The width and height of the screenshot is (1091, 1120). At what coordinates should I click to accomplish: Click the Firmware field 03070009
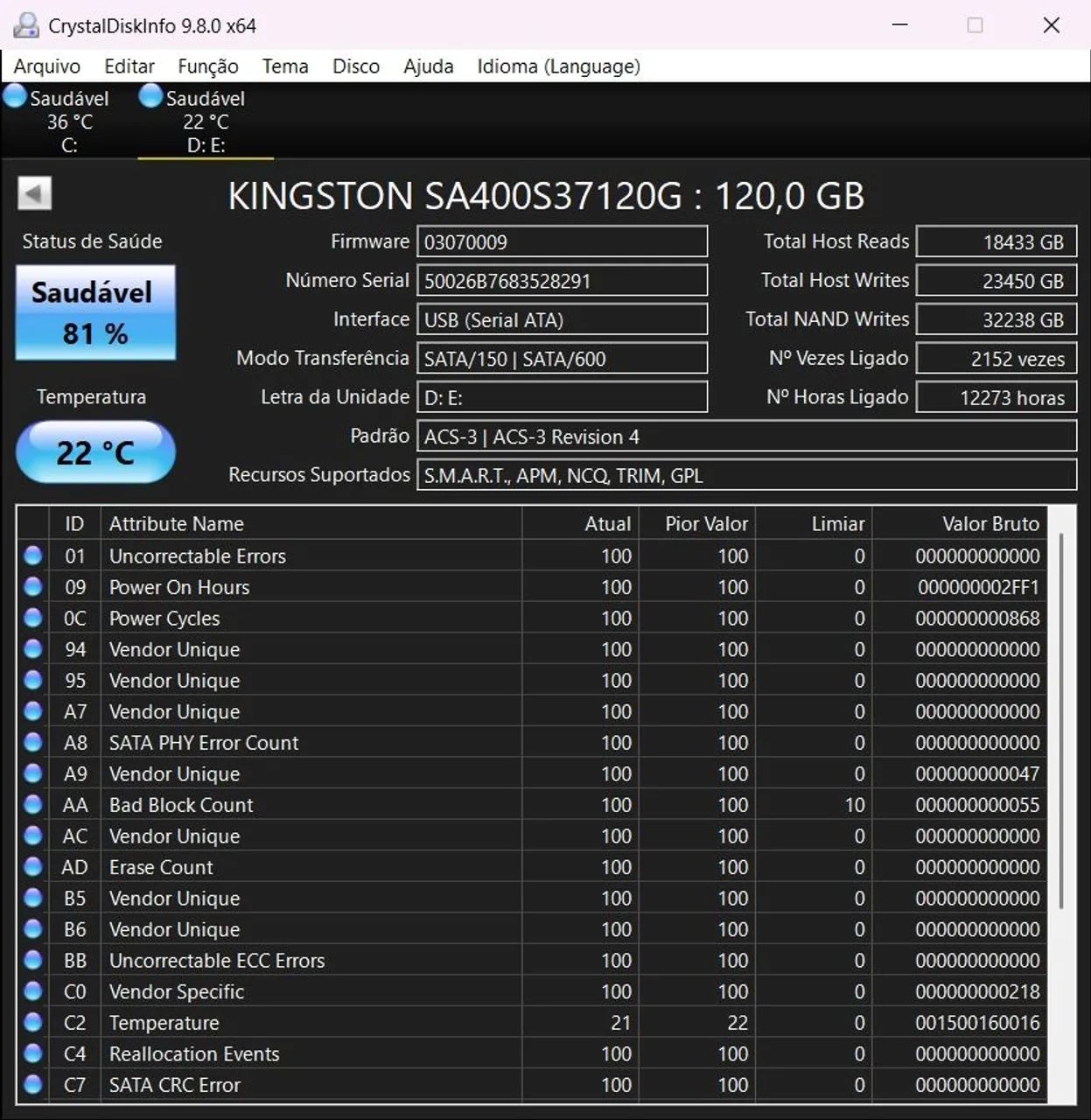562,241
